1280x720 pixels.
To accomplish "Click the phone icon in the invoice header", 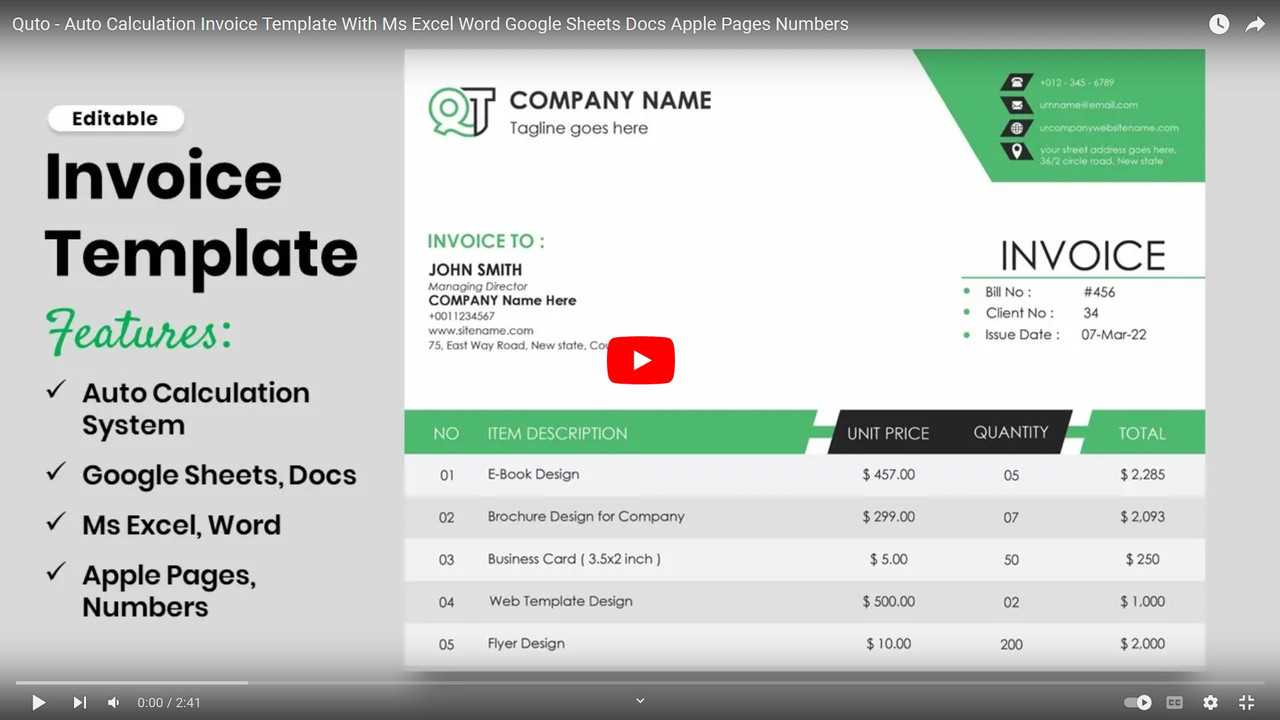I will (x=1017, y=82).
